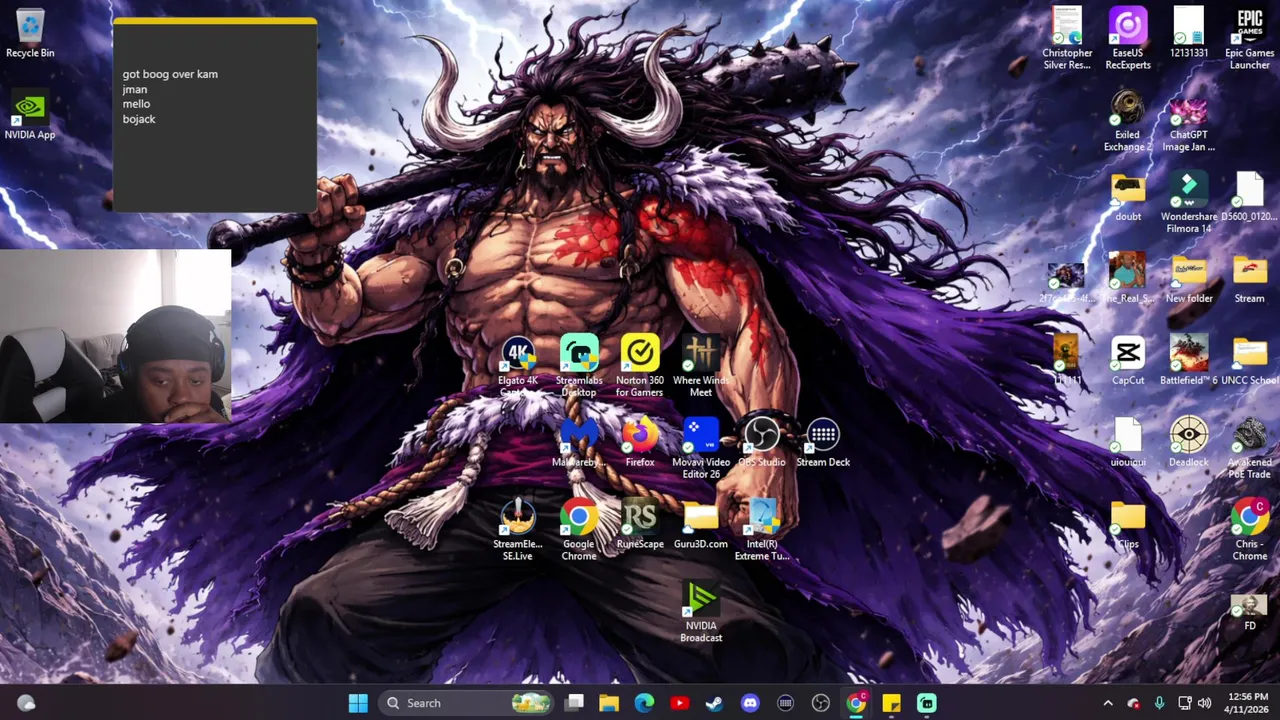Open Streamlabs from taskbar
This screenshot has width=1280, height=720.
[x=927, y=703]
